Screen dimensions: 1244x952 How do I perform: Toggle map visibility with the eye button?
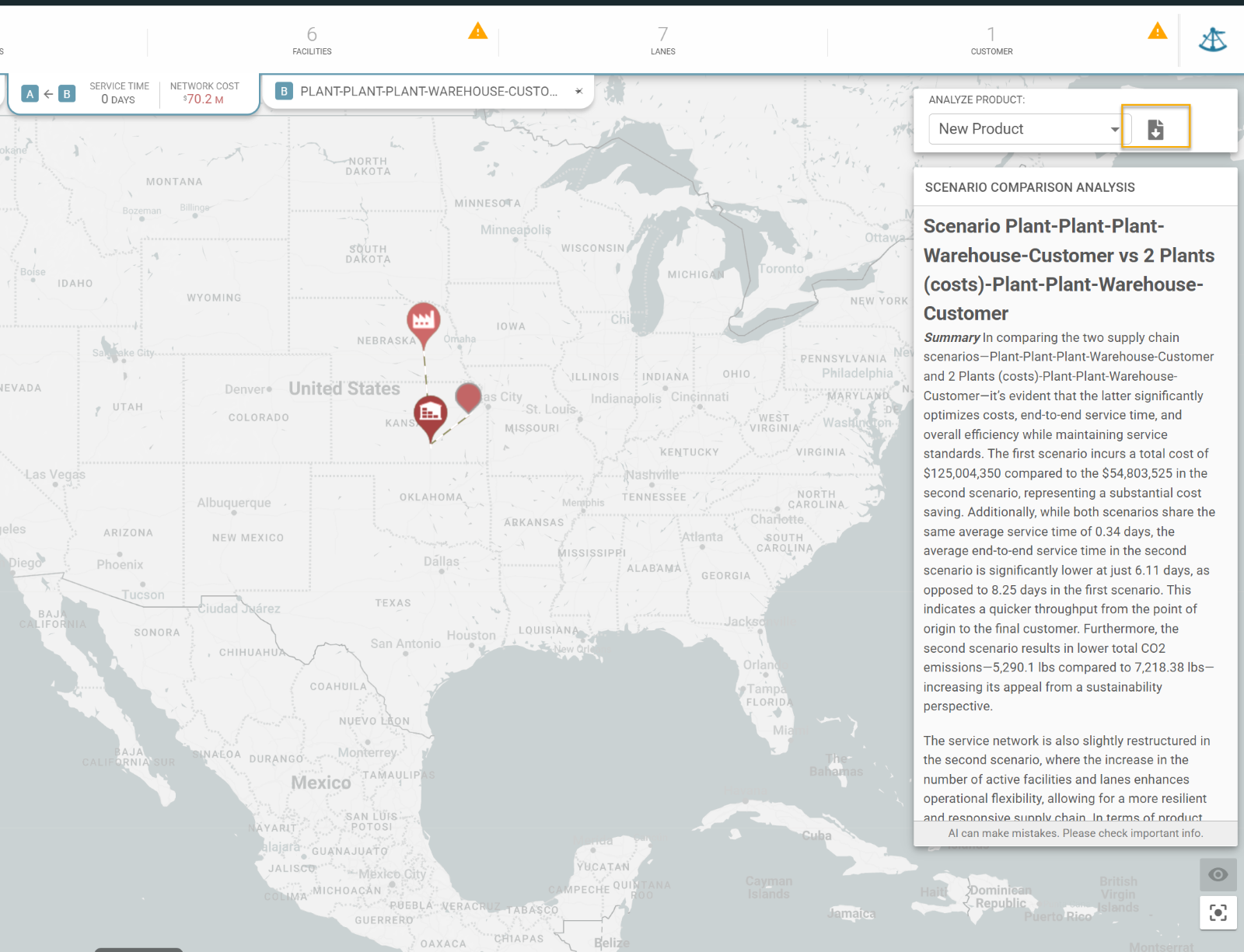point(1218,874)
